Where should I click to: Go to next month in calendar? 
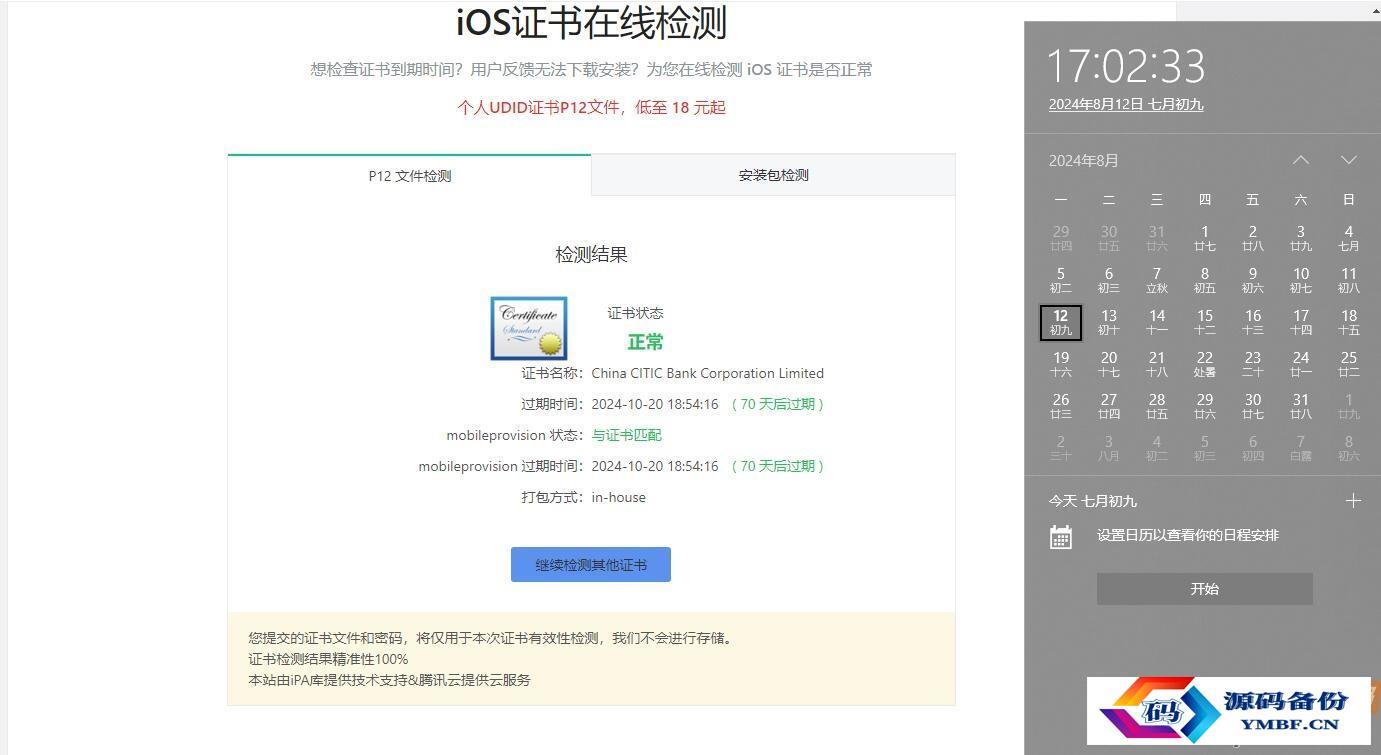[1348, 160]
